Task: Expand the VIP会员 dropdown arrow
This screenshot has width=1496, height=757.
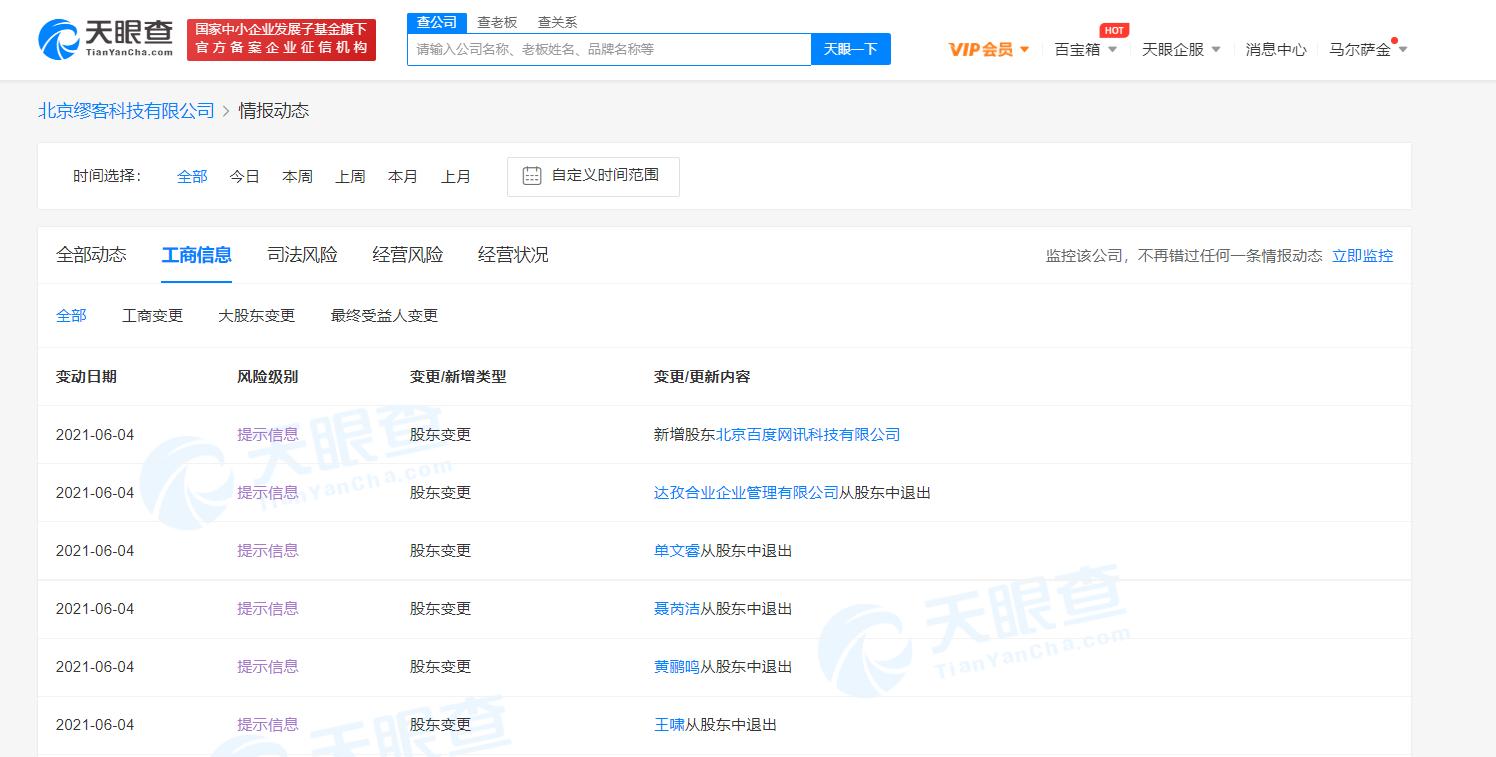Action: [1024, 49]
